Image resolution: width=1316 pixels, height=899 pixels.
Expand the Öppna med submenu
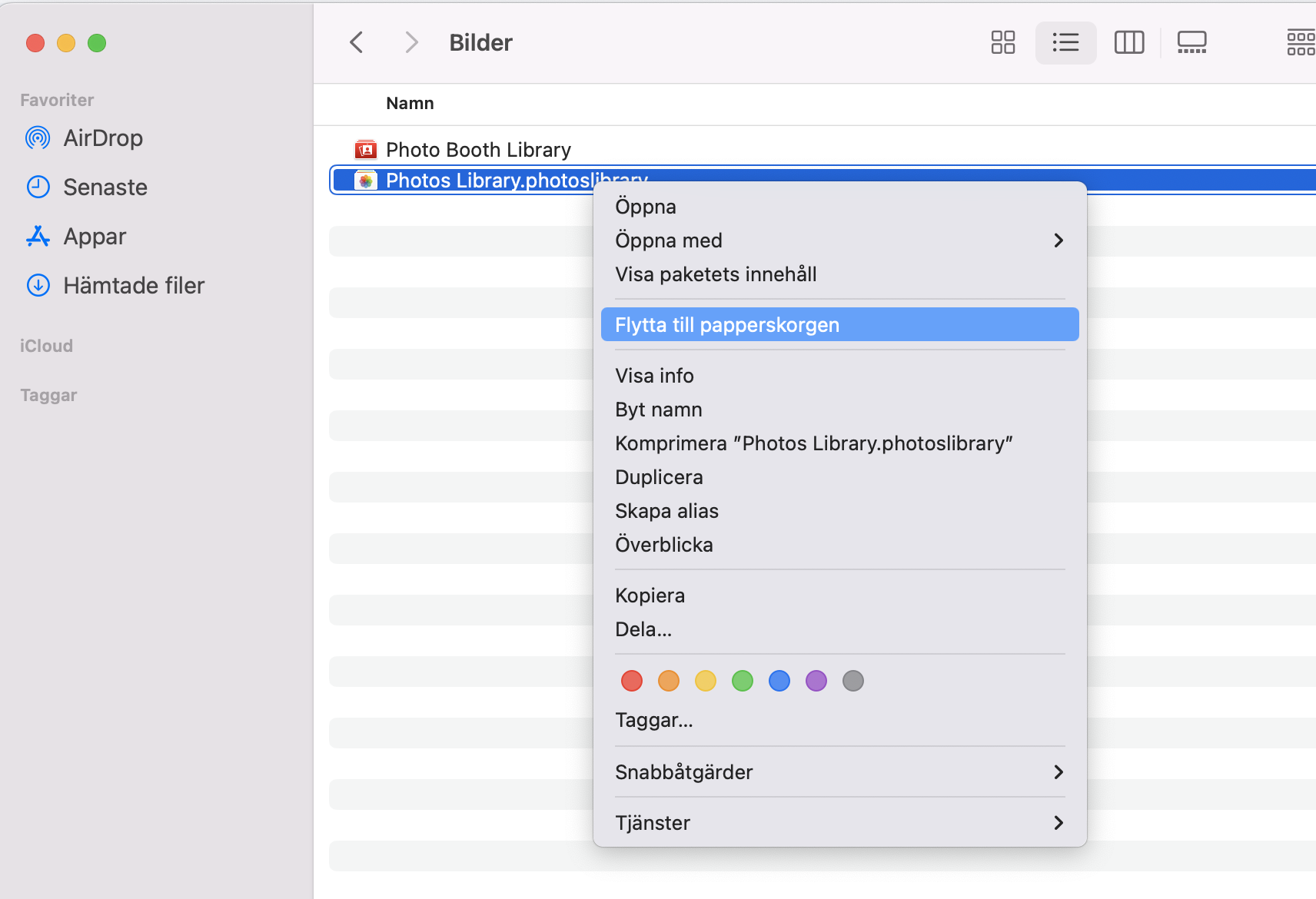pyautogui.click(x=839, y=241)
